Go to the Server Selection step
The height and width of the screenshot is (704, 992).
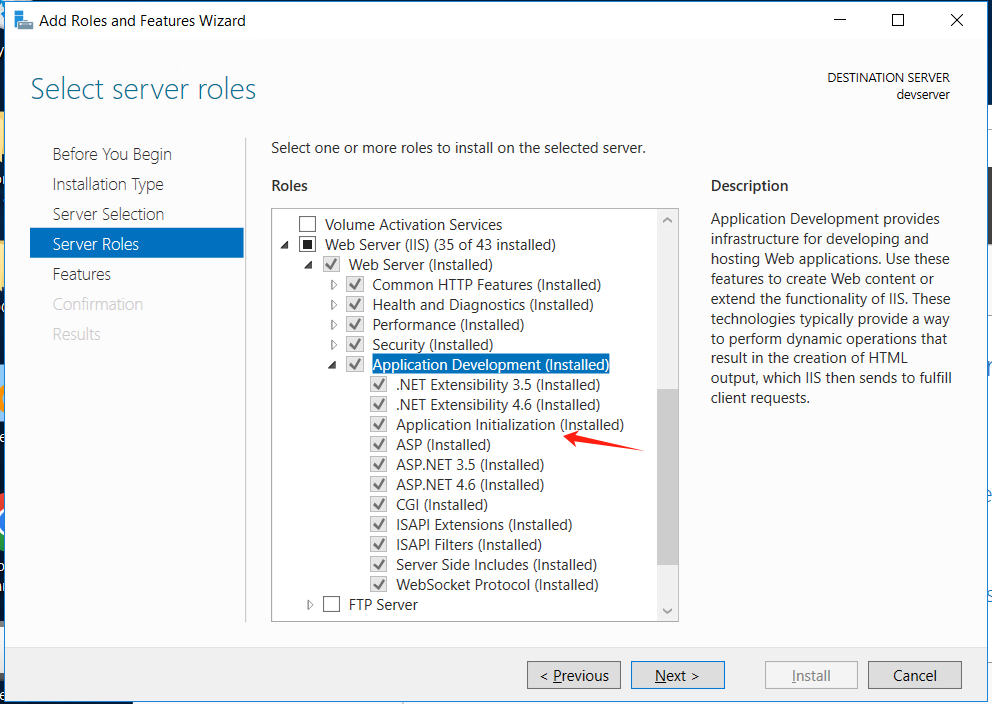108,214
